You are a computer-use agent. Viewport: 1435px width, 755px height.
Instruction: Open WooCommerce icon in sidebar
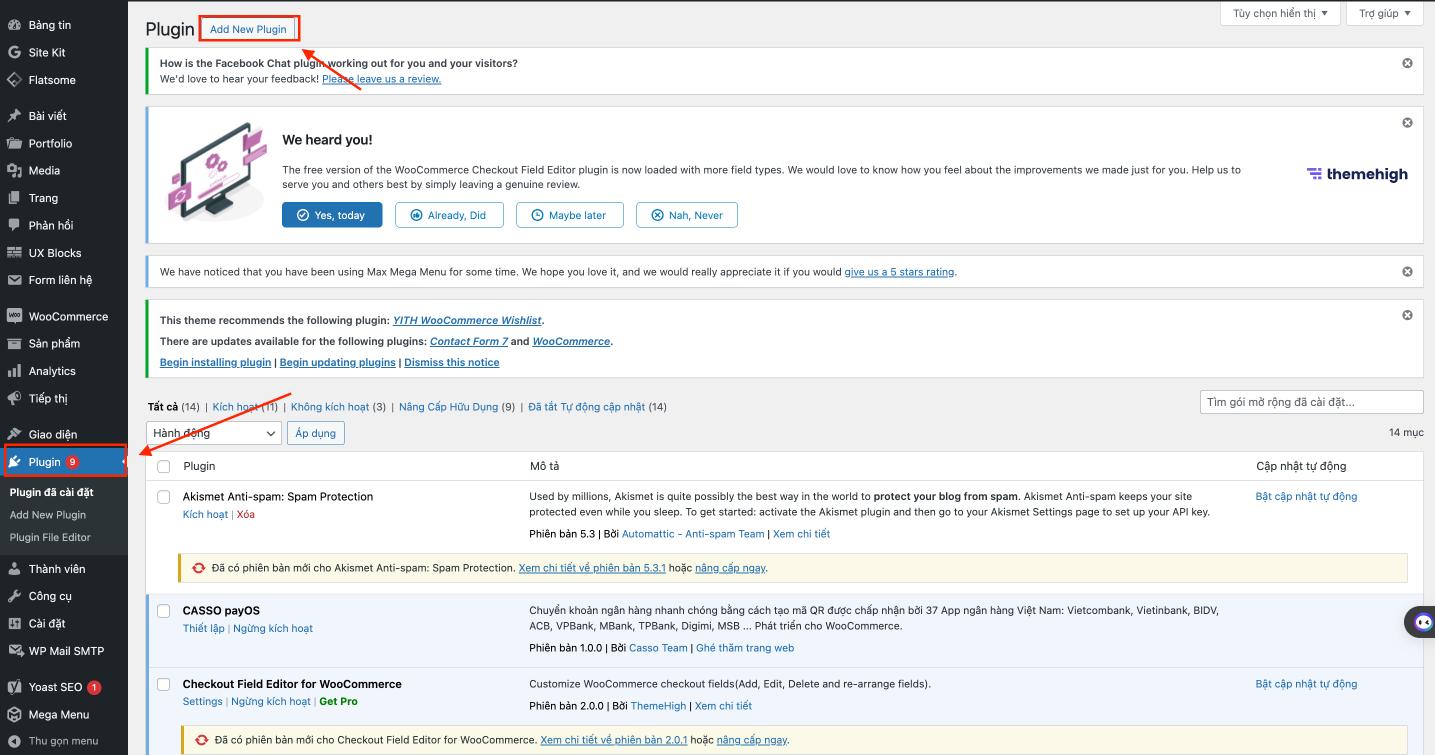click(x=14, y=316)
